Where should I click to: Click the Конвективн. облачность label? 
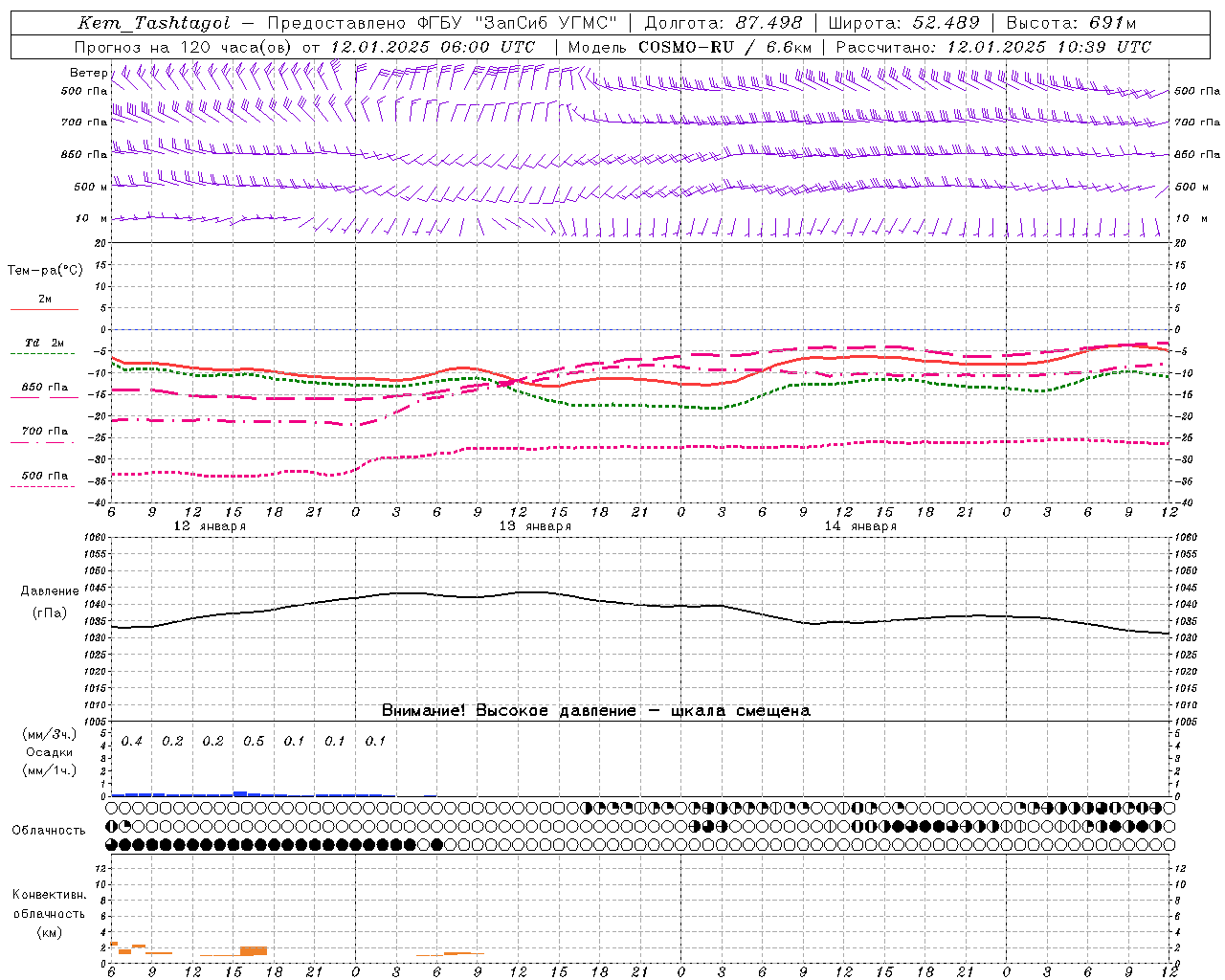coord(49,904)
